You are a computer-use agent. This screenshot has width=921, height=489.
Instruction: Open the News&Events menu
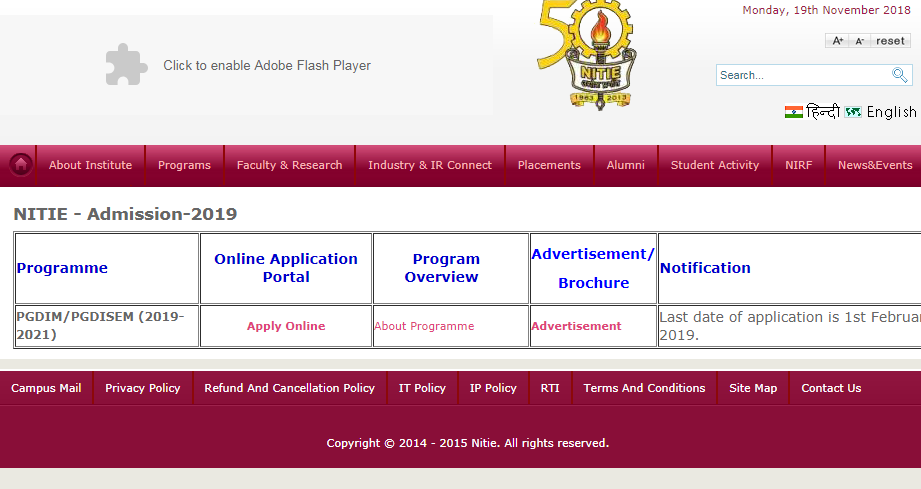875,165
